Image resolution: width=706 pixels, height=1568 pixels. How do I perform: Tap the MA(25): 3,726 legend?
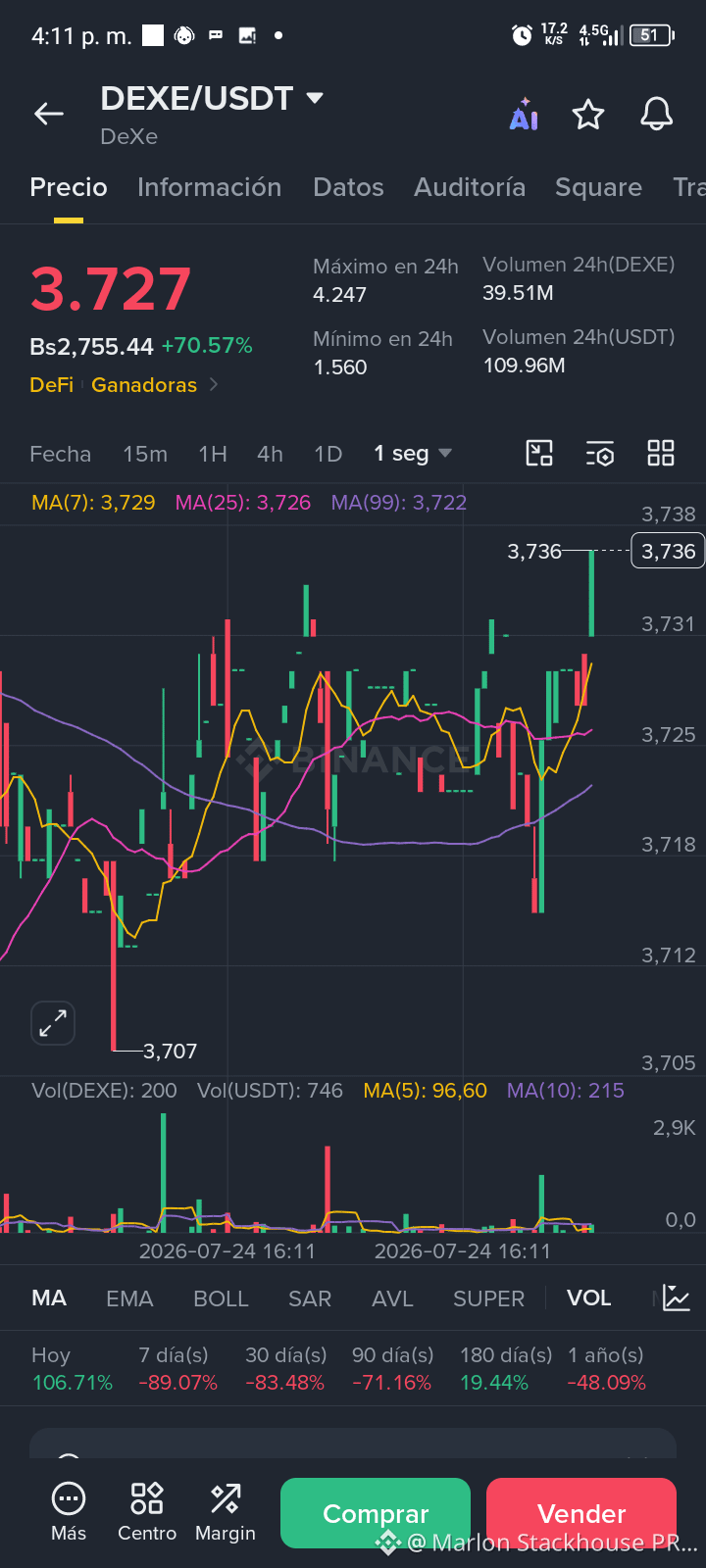point(242,503)
